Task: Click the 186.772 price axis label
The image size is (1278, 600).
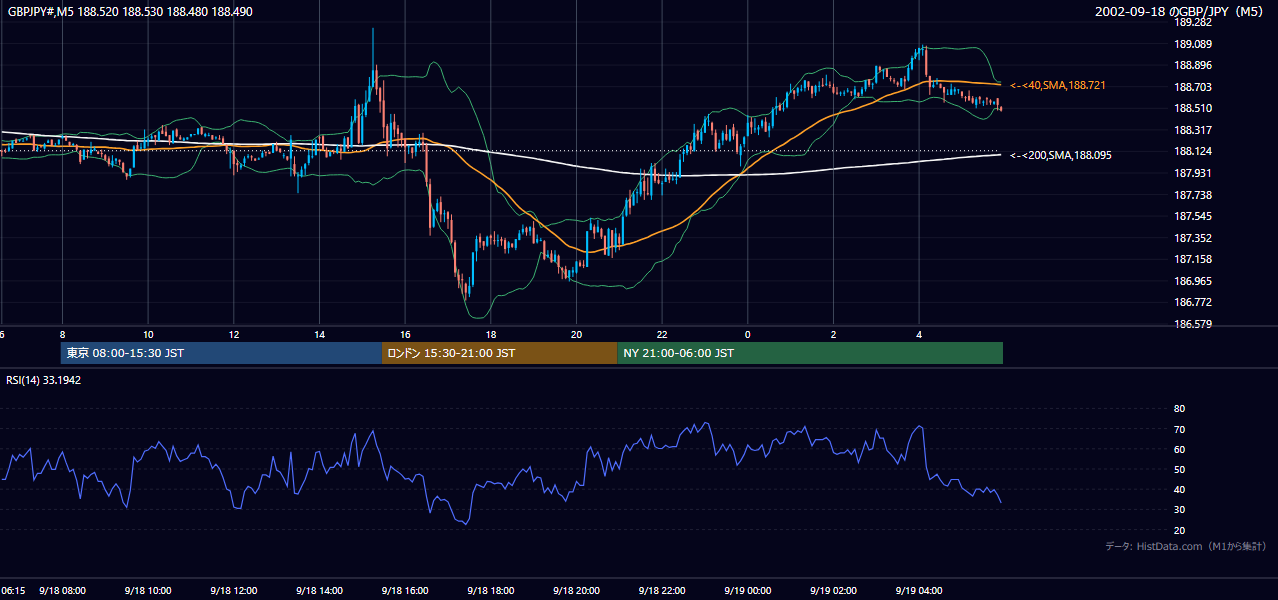Action: pos(1192,302)
